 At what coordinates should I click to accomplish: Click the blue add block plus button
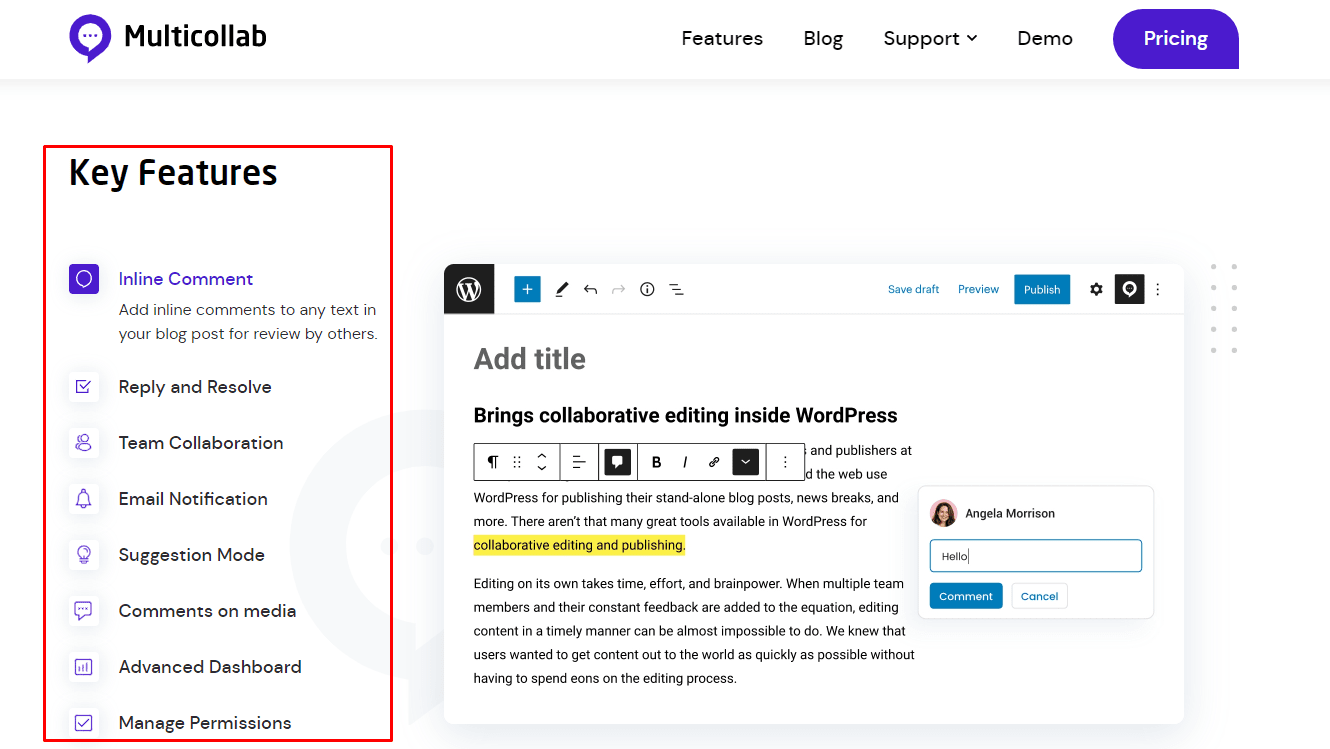point(527,289)
